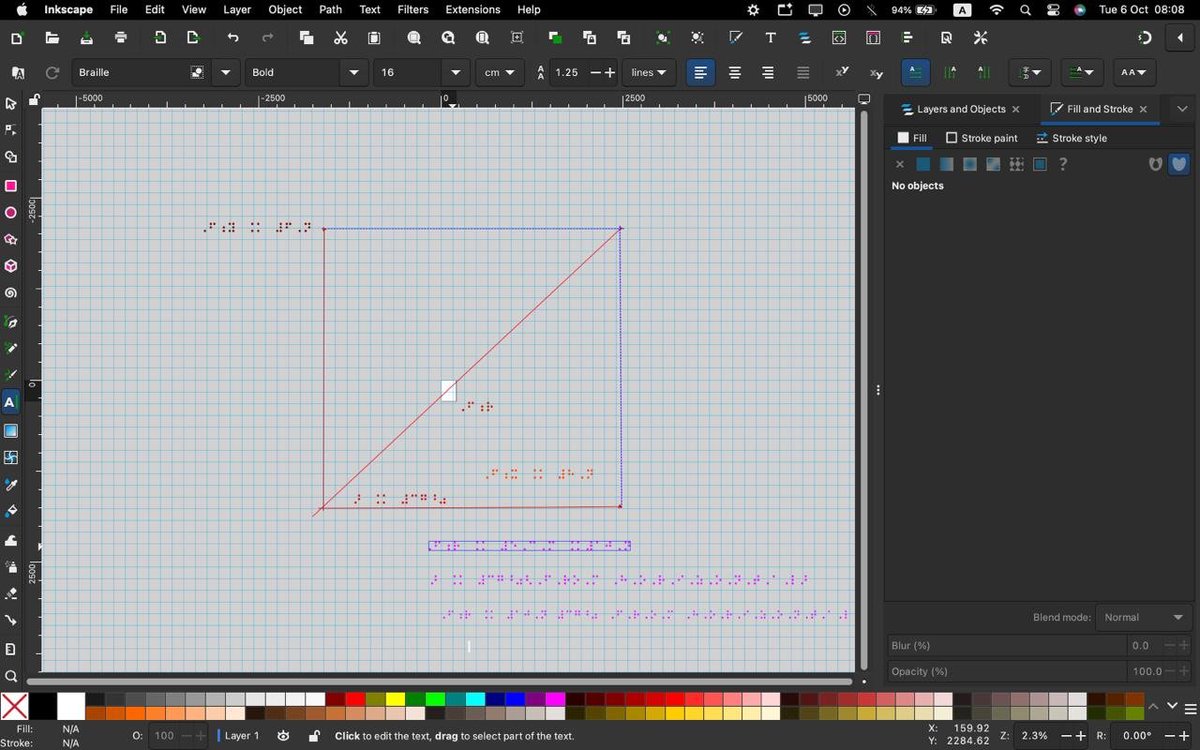Toggle center text alignment
This screenshot has height=750, width=1200.
click(x=735, y=73)
